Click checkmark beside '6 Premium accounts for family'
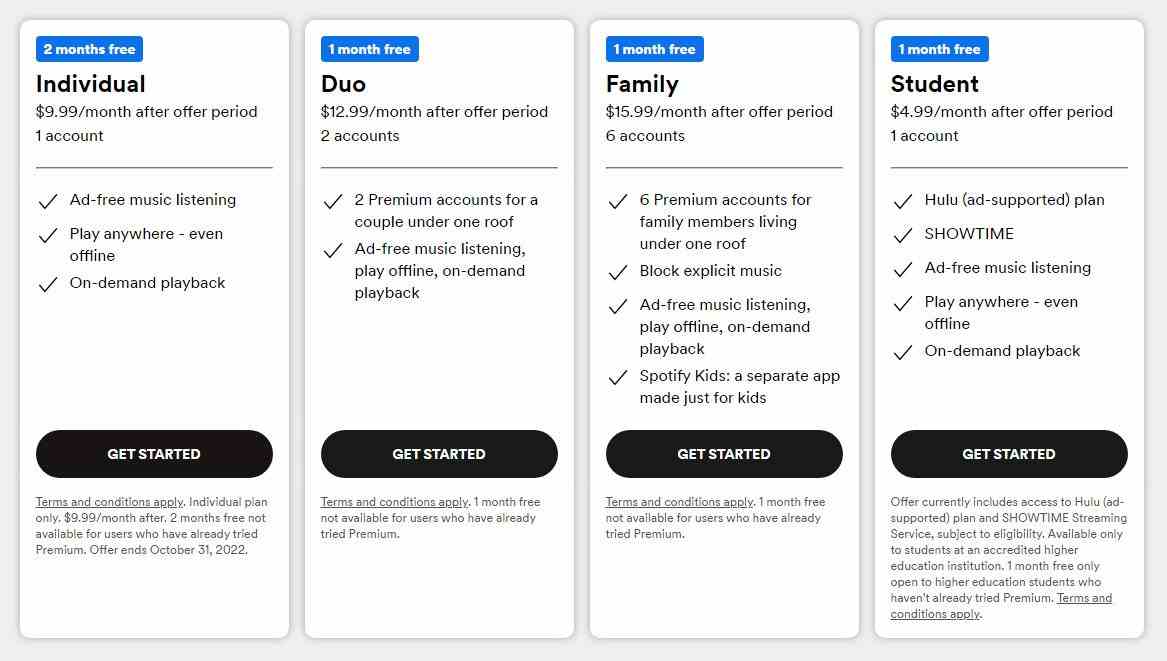1167x661 pixels. 618,201
